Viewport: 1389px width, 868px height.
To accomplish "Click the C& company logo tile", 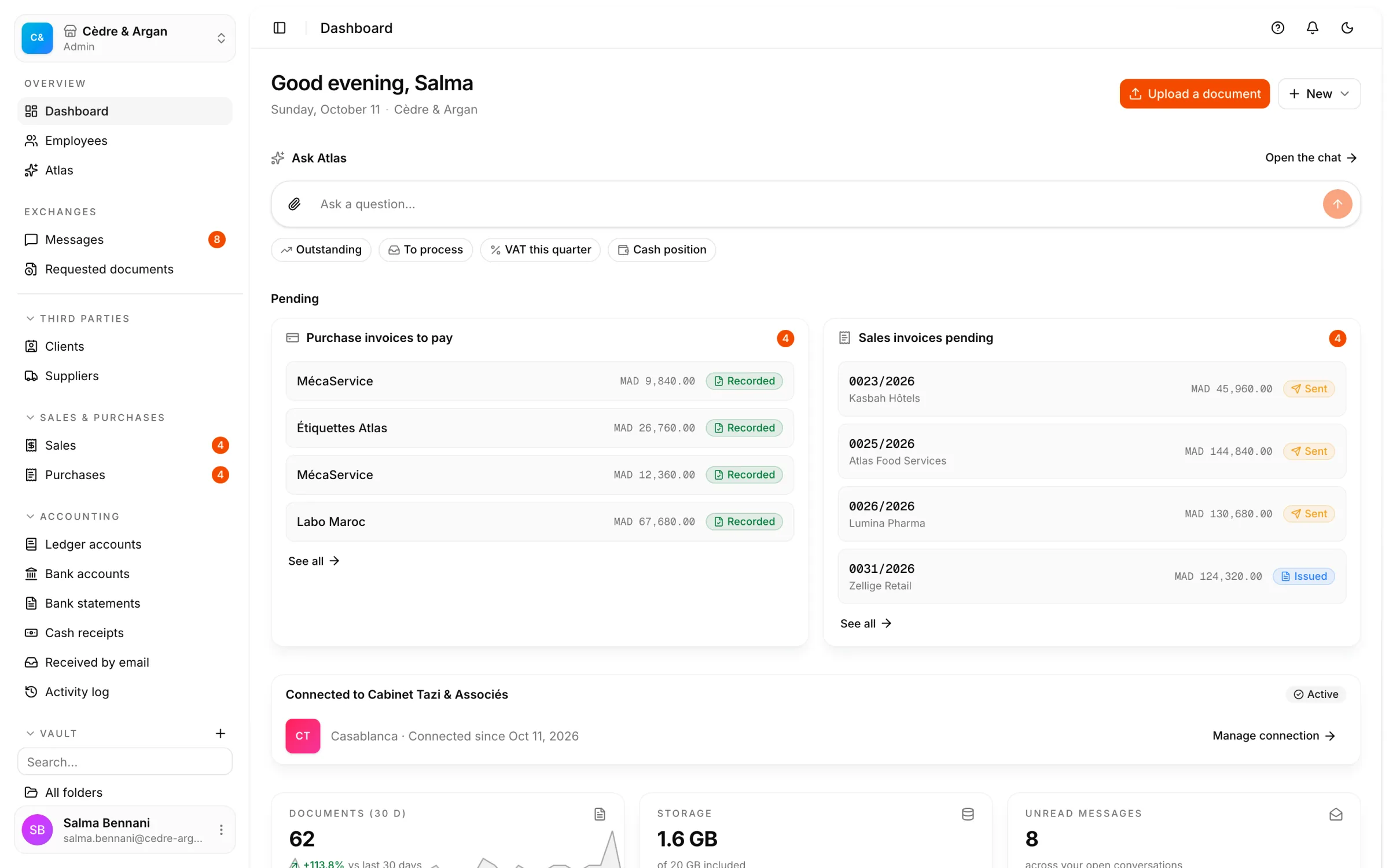I will pos(37,38).
